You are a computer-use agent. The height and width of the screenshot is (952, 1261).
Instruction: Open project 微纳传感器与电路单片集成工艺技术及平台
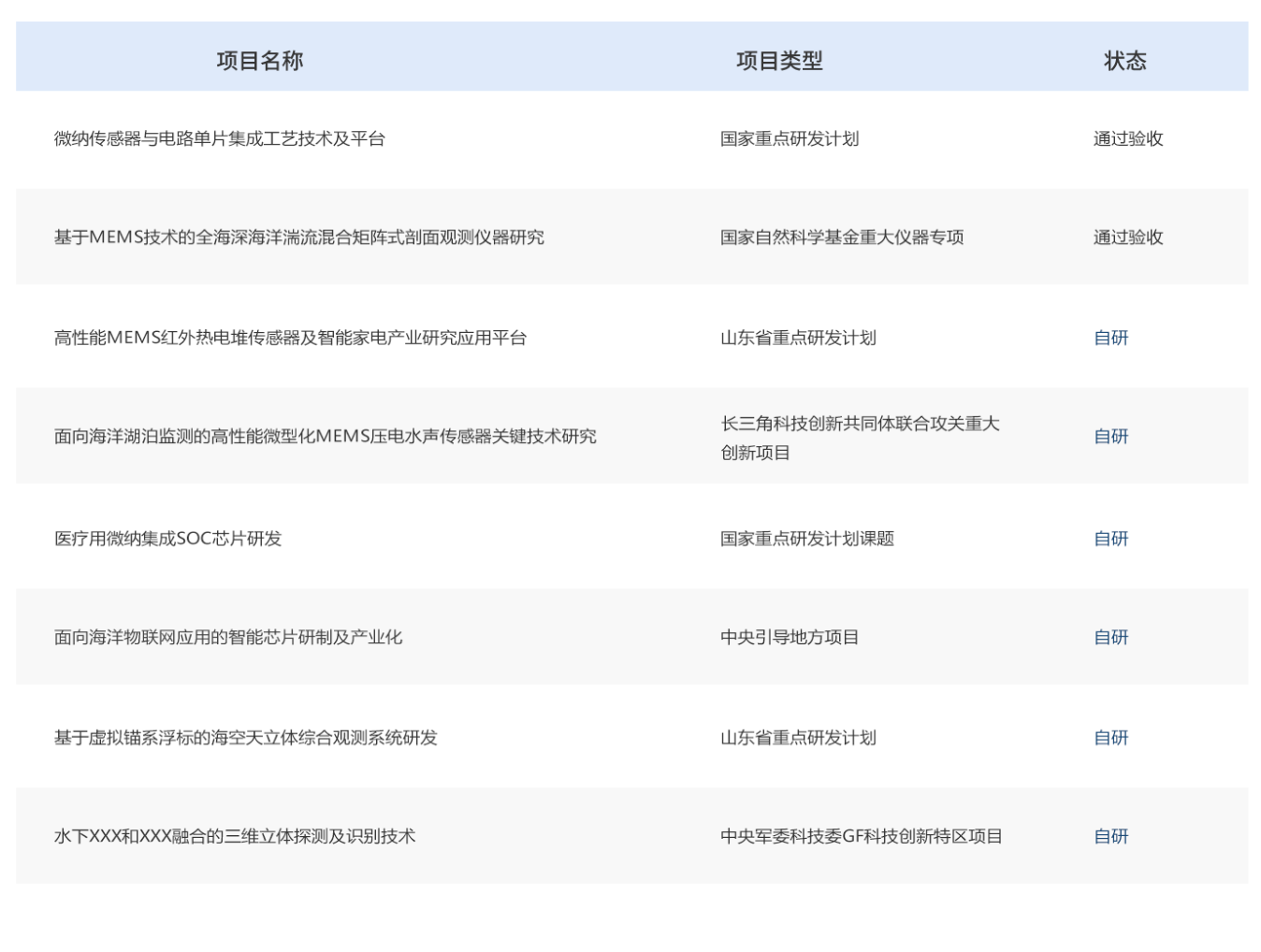click(220, 139)
